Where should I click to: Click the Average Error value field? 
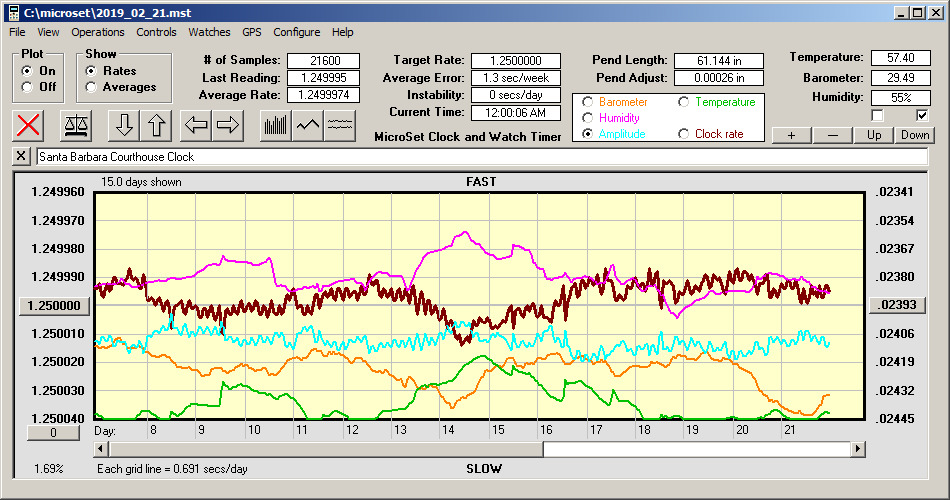516,78
